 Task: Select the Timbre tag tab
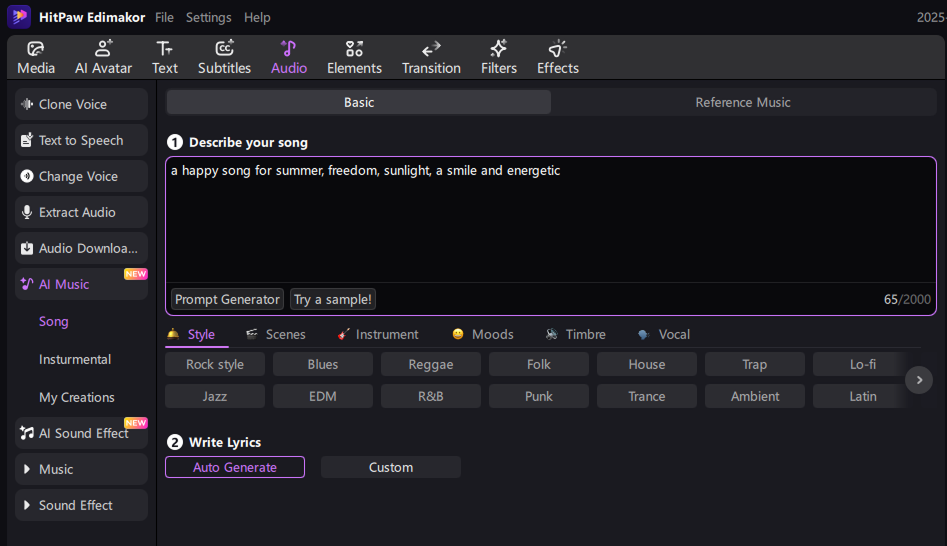pyautogui.click(x=576, y=334)
